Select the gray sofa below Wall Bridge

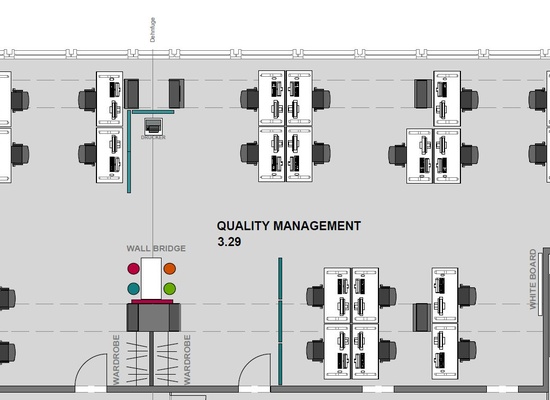click(x=154, y=318)
